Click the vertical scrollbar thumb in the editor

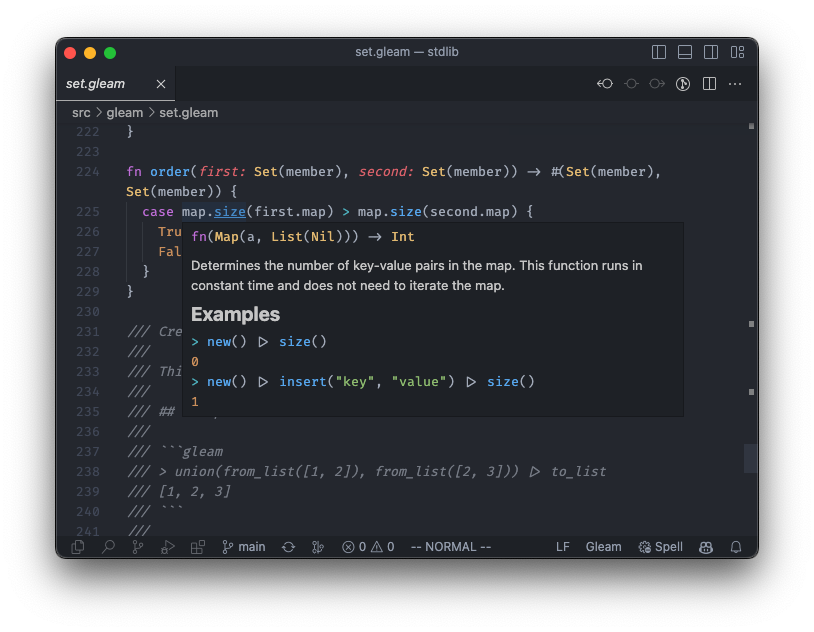tap(751, 458)
